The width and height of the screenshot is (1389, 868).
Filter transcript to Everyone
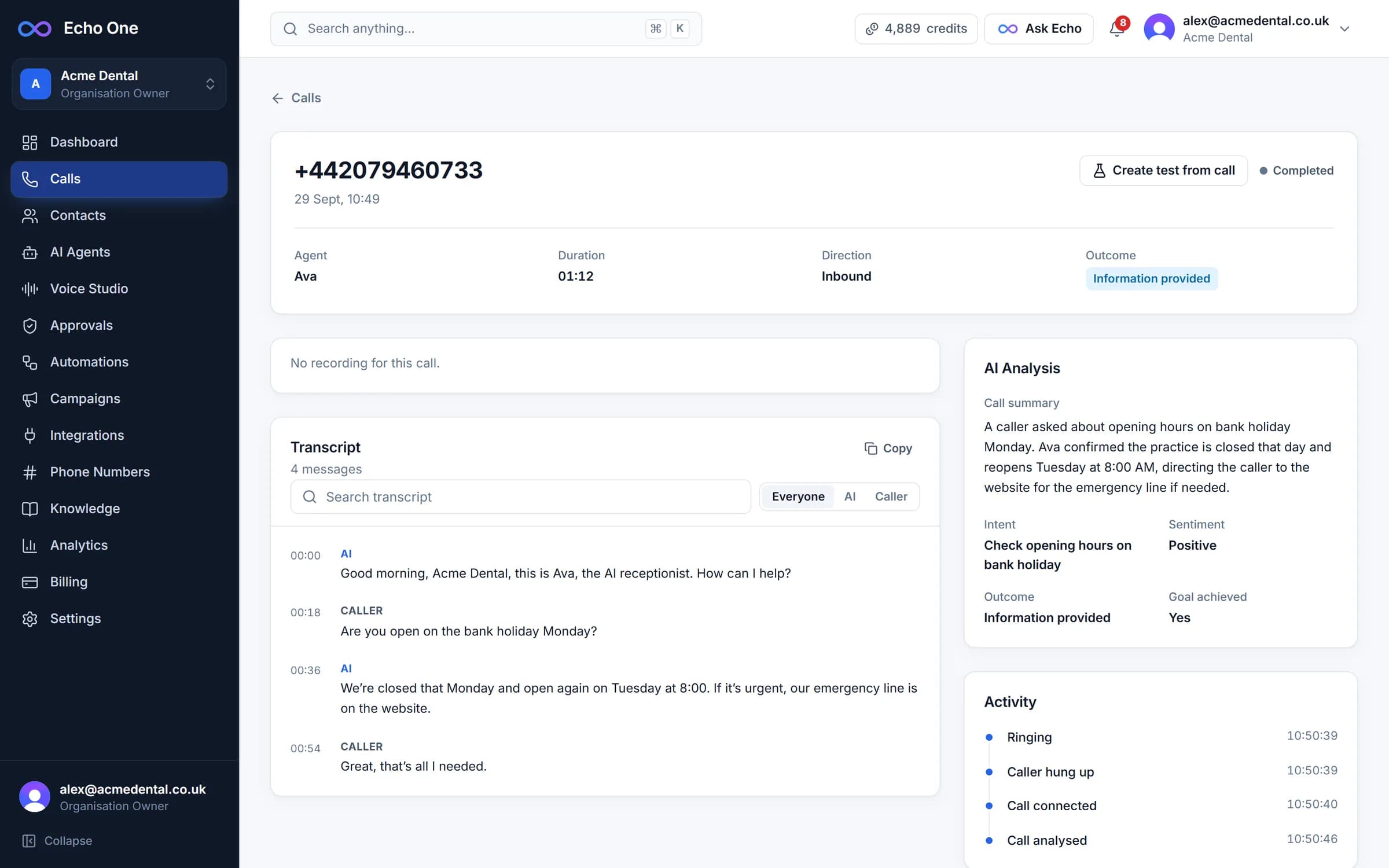(x=798, y=496)
